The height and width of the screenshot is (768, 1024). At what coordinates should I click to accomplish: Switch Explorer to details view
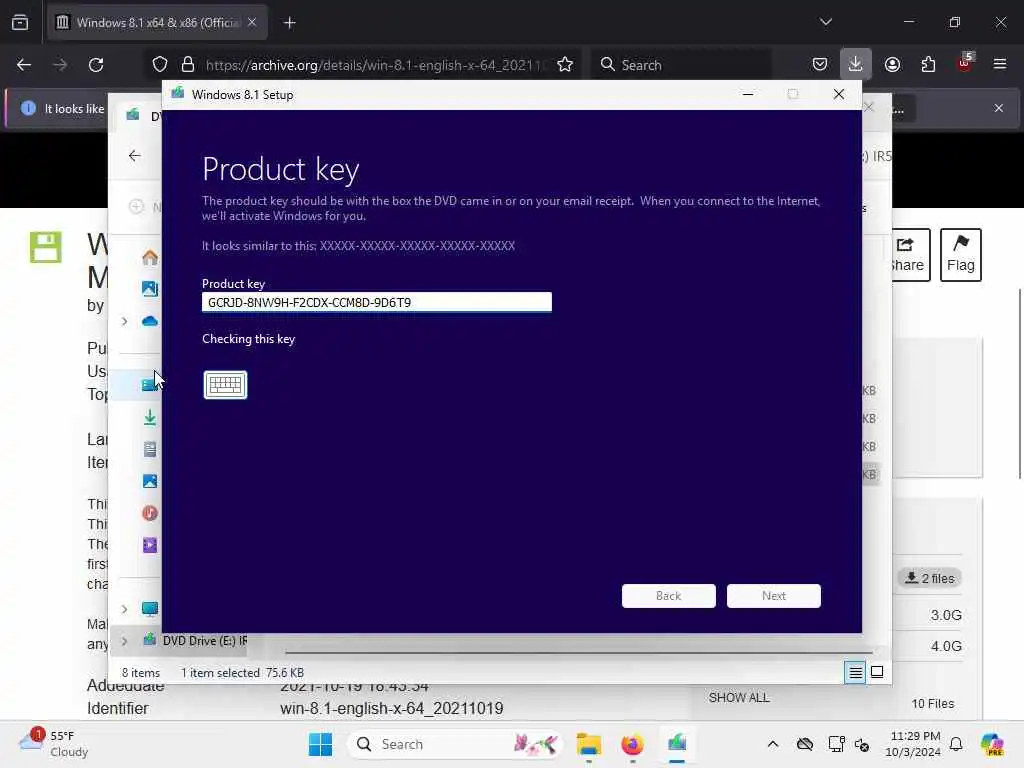point(855,672)
